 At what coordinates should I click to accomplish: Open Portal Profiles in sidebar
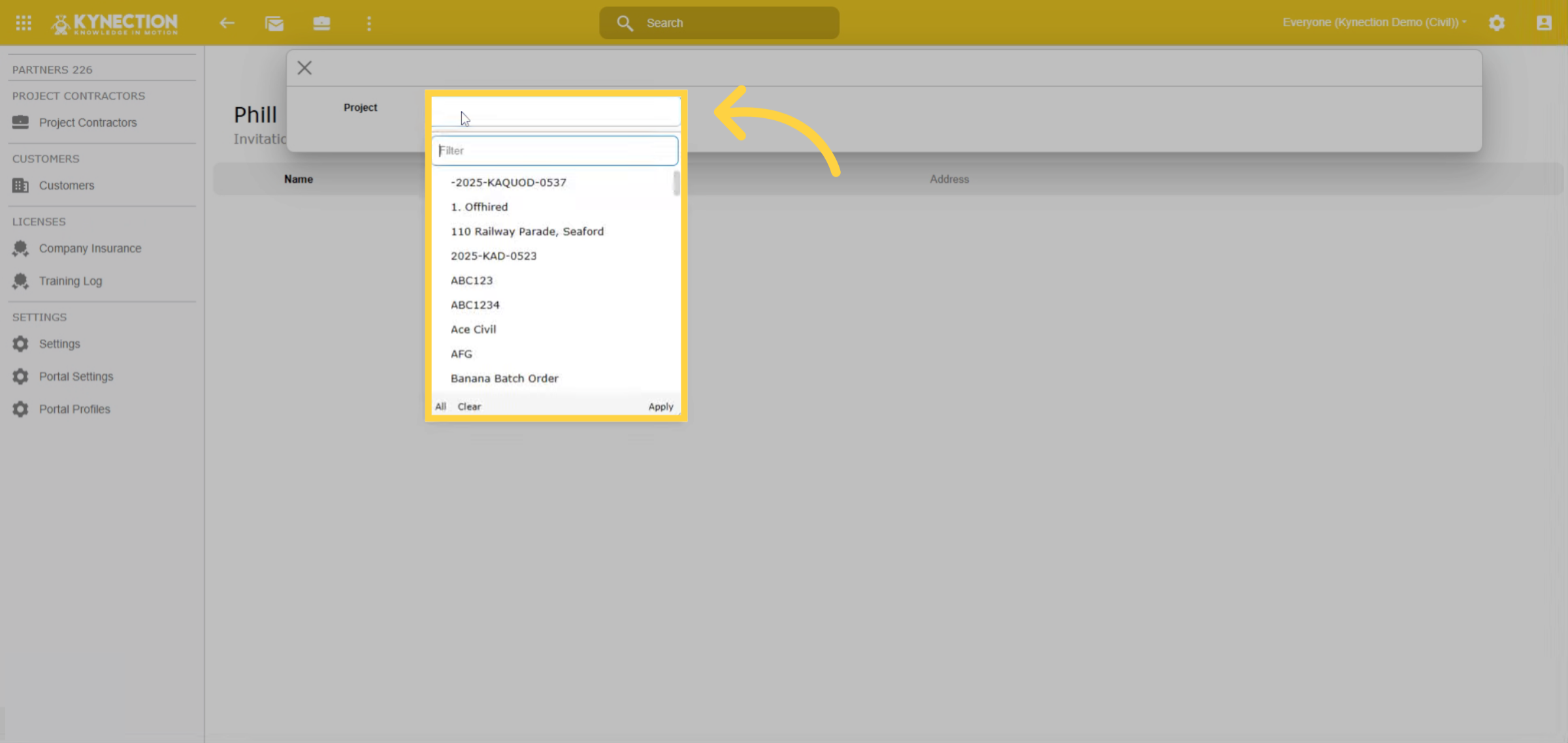point(74,409)
